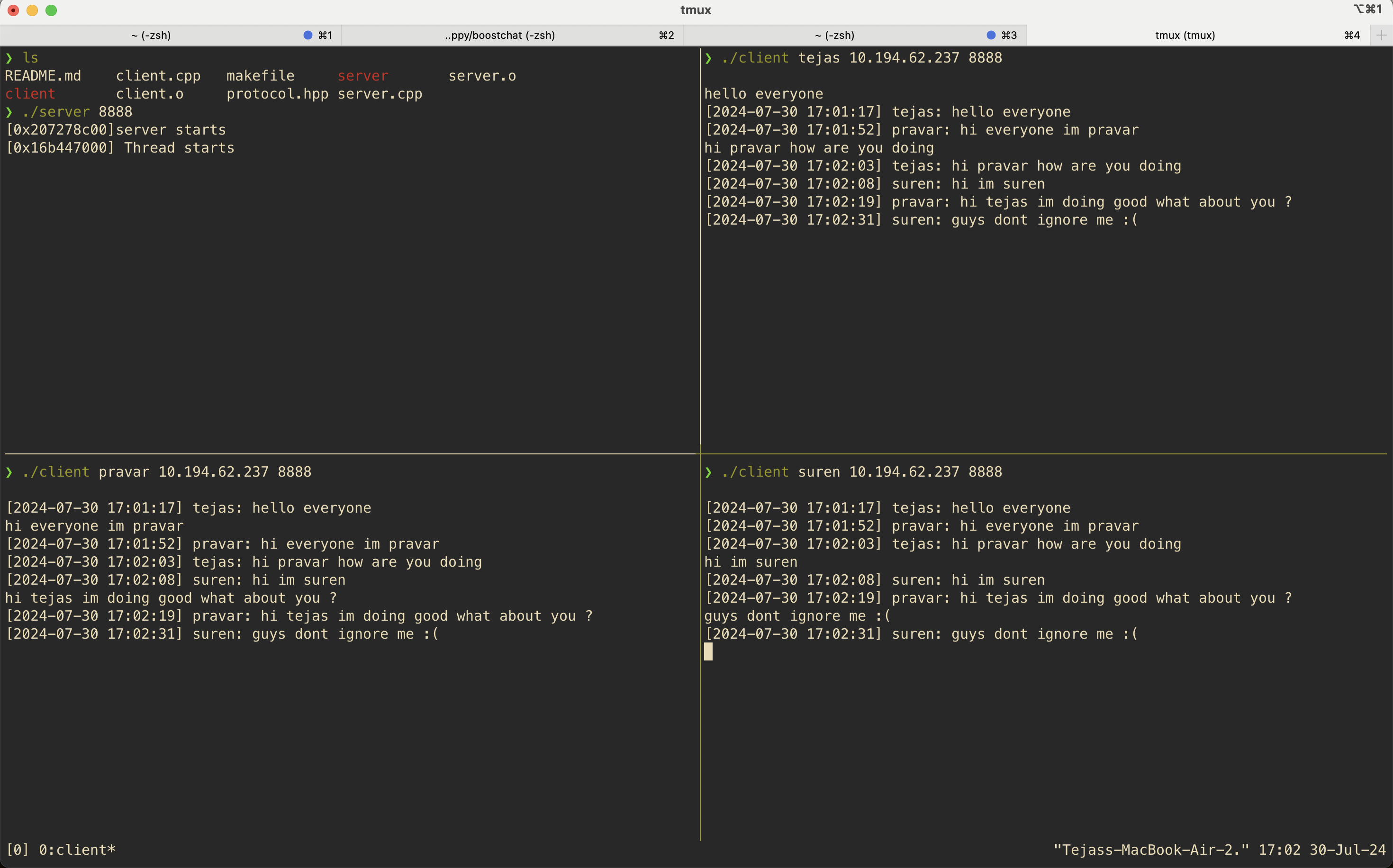This screenshot has width=1393, height=868.
Task: Switch to the first ~ (-zsh) tab
Action: [171, 35]
